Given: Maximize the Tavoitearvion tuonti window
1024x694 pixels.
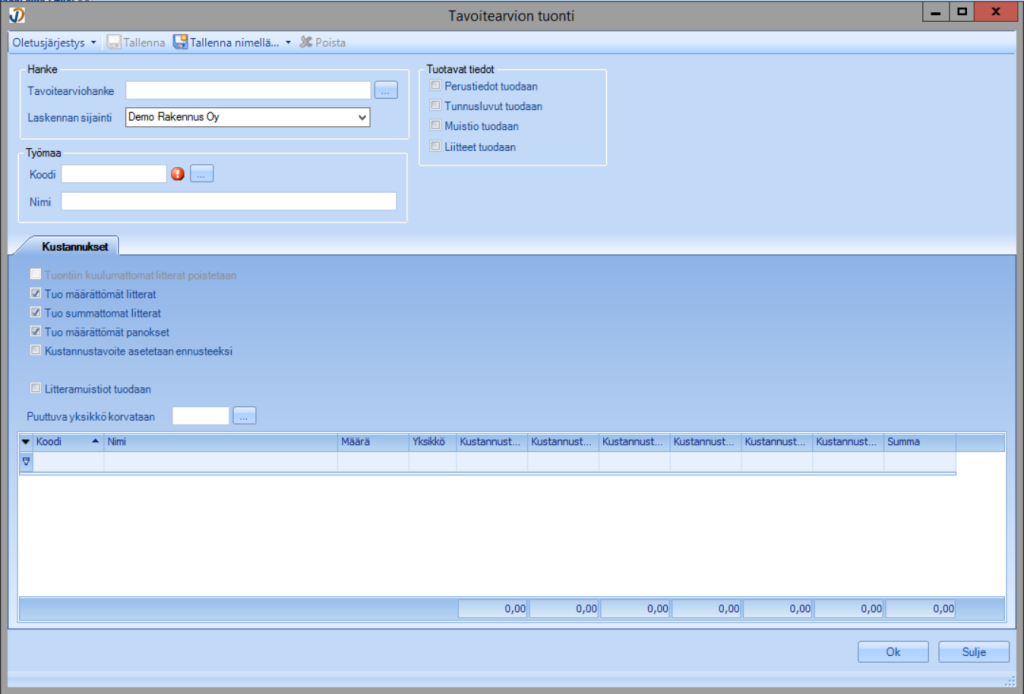Looking at the screenshot, I should click(961, 12).
